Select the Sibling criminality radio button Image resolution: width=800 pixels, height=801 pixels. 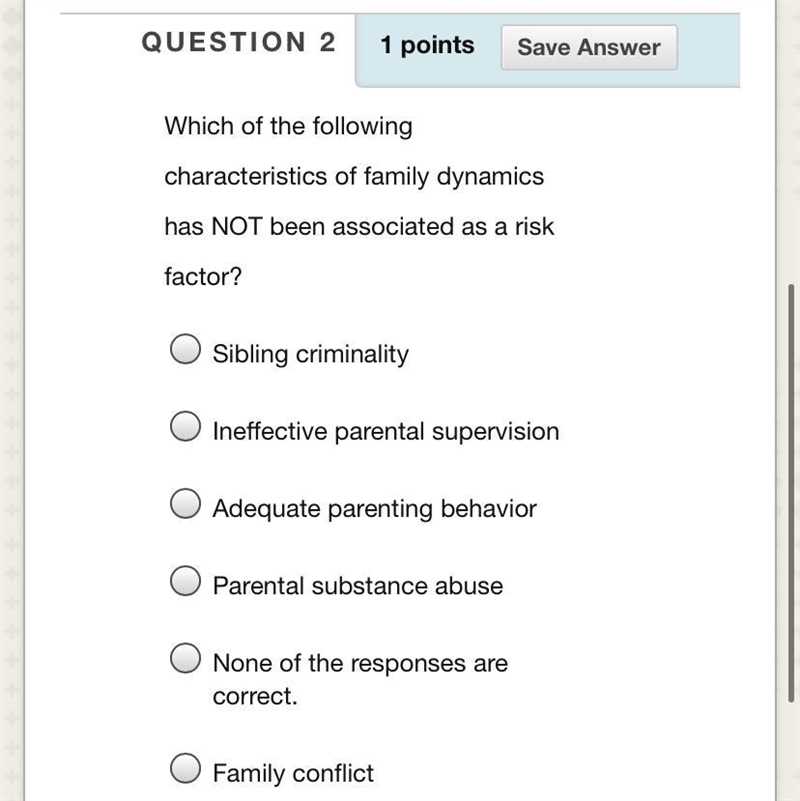pos(185,349)
